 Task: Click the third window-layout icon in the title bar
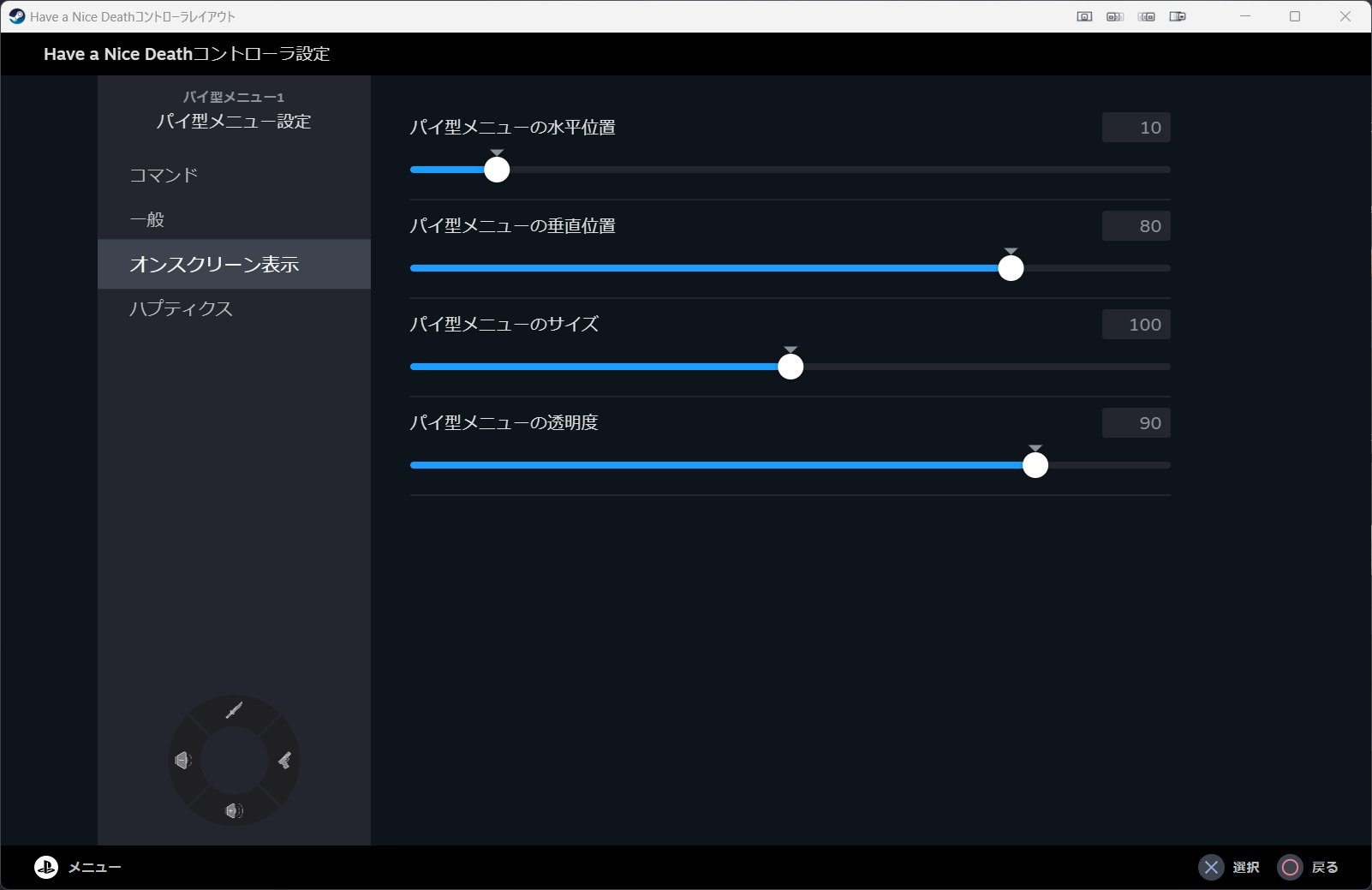pyautogui.click(x=1147, y=16)
